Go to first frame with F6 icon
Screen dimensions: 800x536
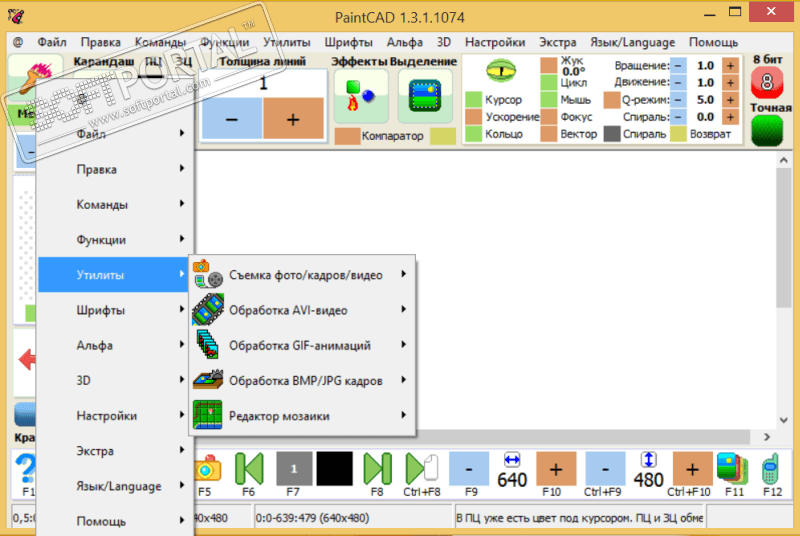coord(249,469)
